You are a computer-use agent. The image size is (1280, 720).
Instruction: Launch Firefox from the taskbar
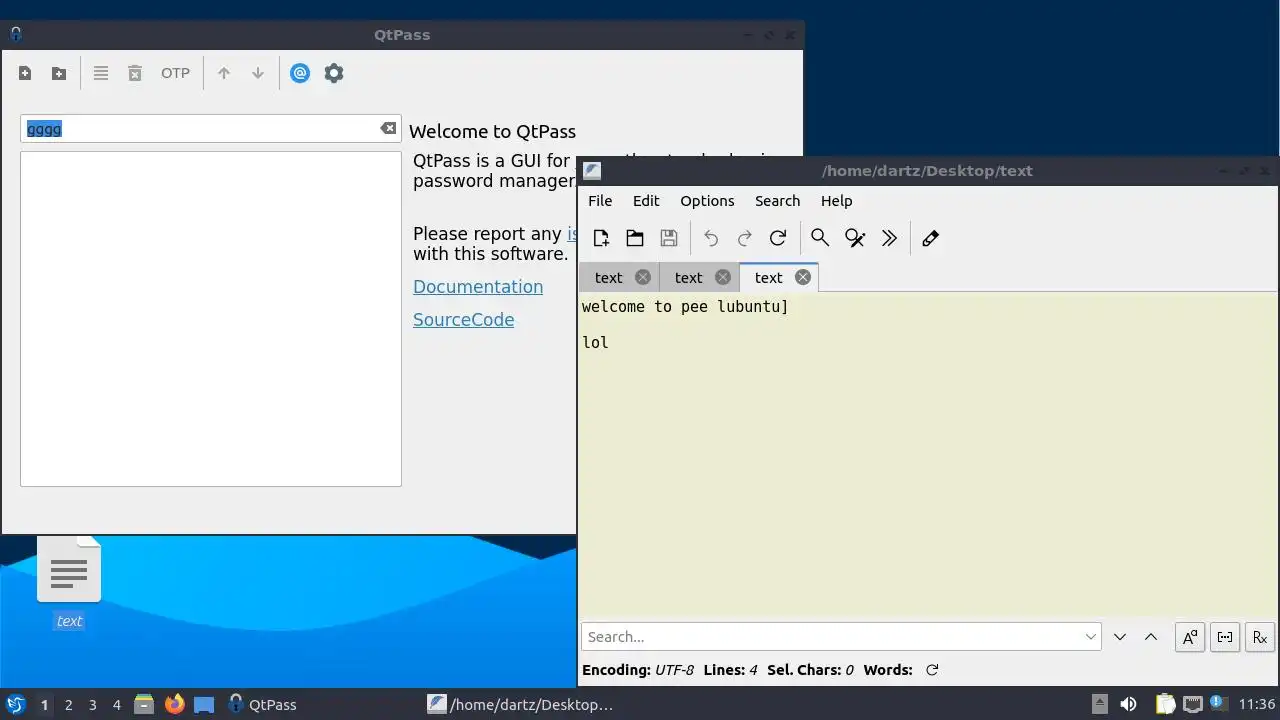point(174,704)
